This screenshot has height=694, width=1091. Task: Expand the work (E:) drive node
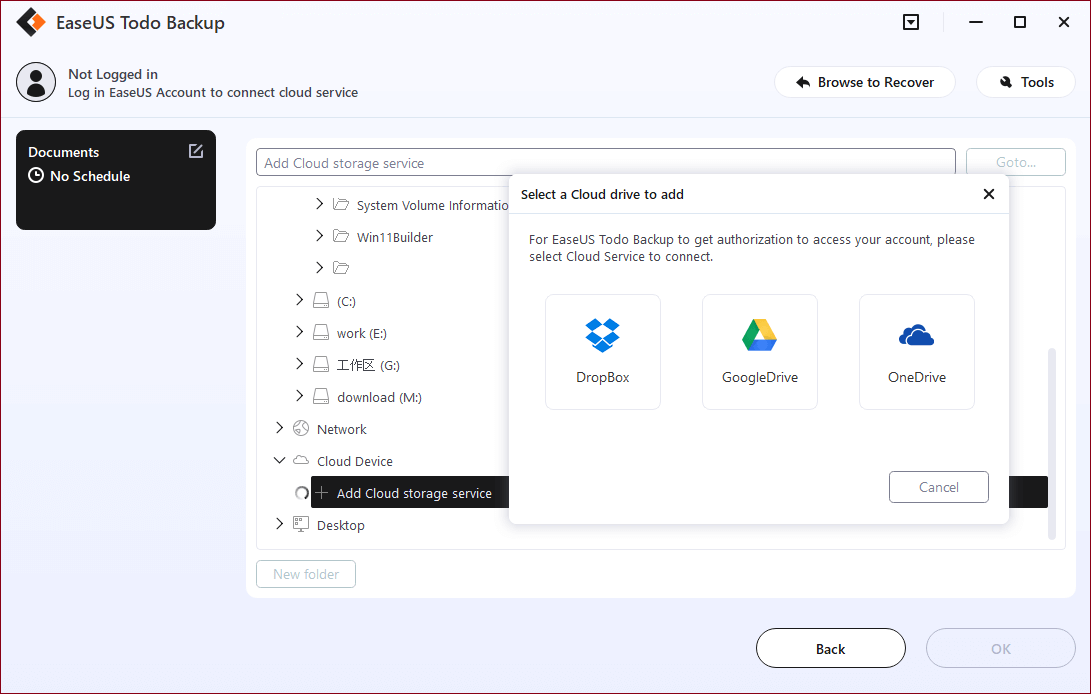(x=299, y=332)
